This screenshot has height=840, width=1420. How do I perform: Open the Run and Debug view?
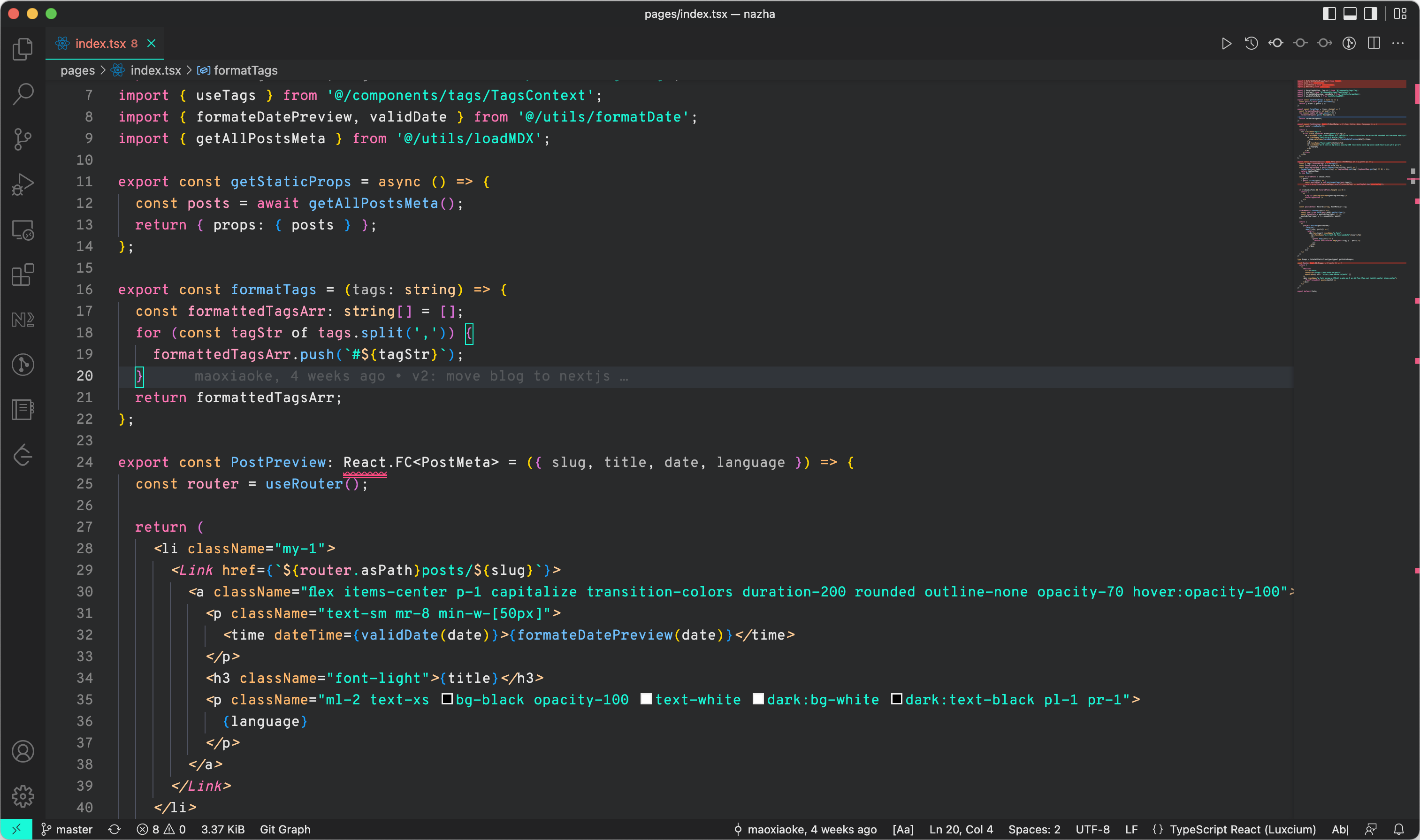pyautogui.click(x=23, y=184)
